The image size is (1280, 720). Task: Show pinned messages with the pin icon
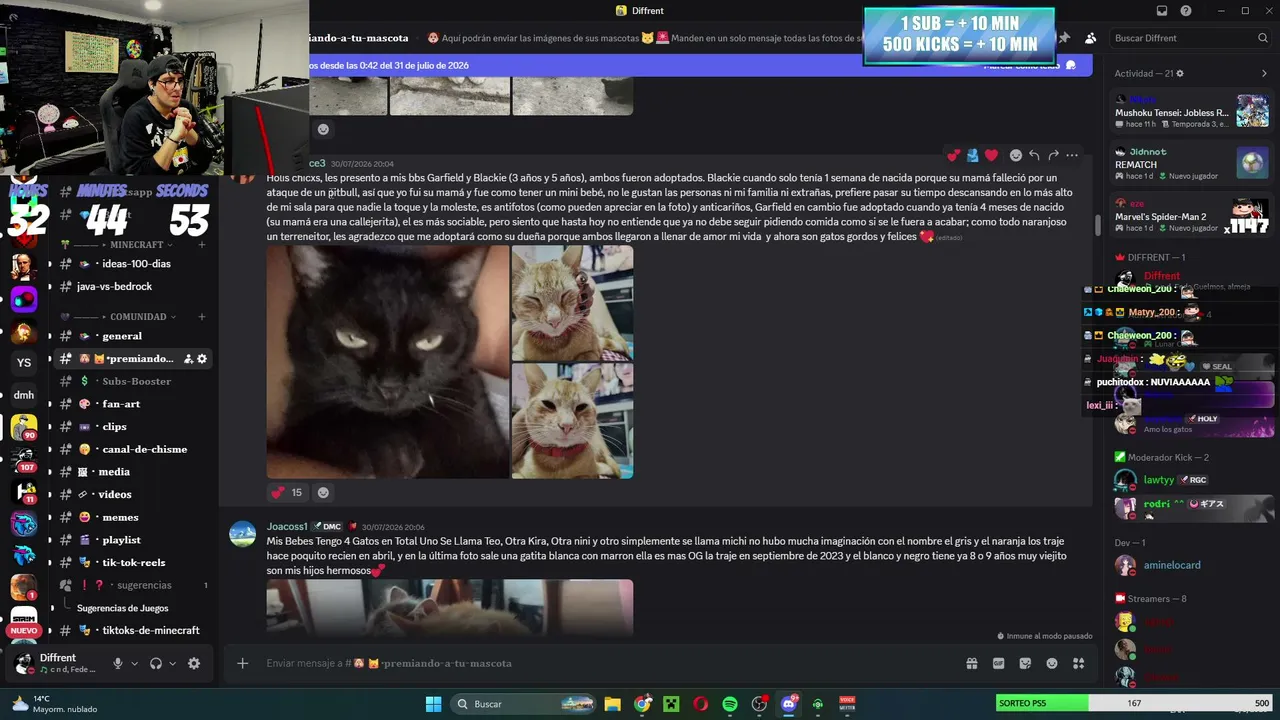point(1064,38)
